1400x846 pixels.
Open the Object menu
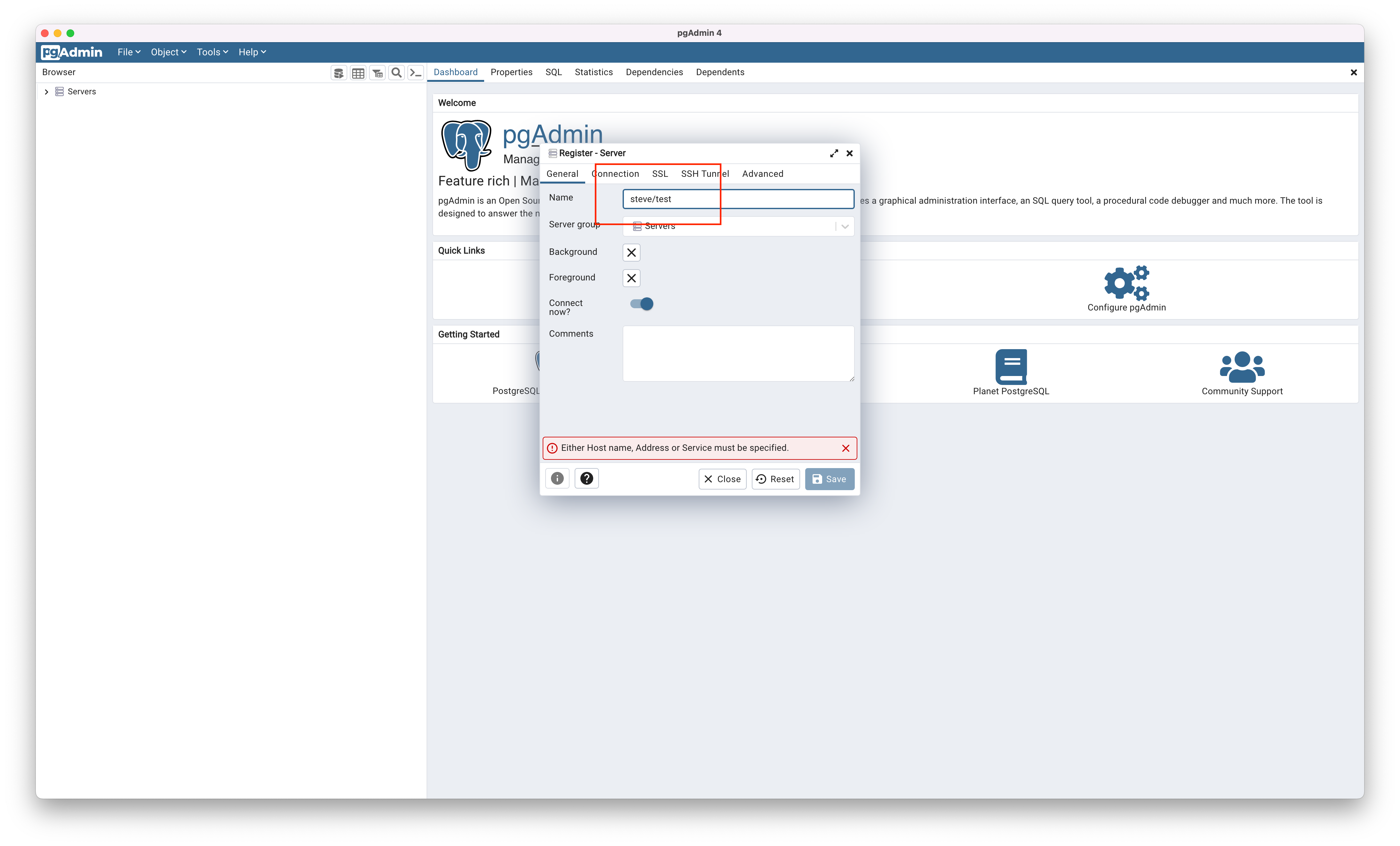click(x=168, y=52)
